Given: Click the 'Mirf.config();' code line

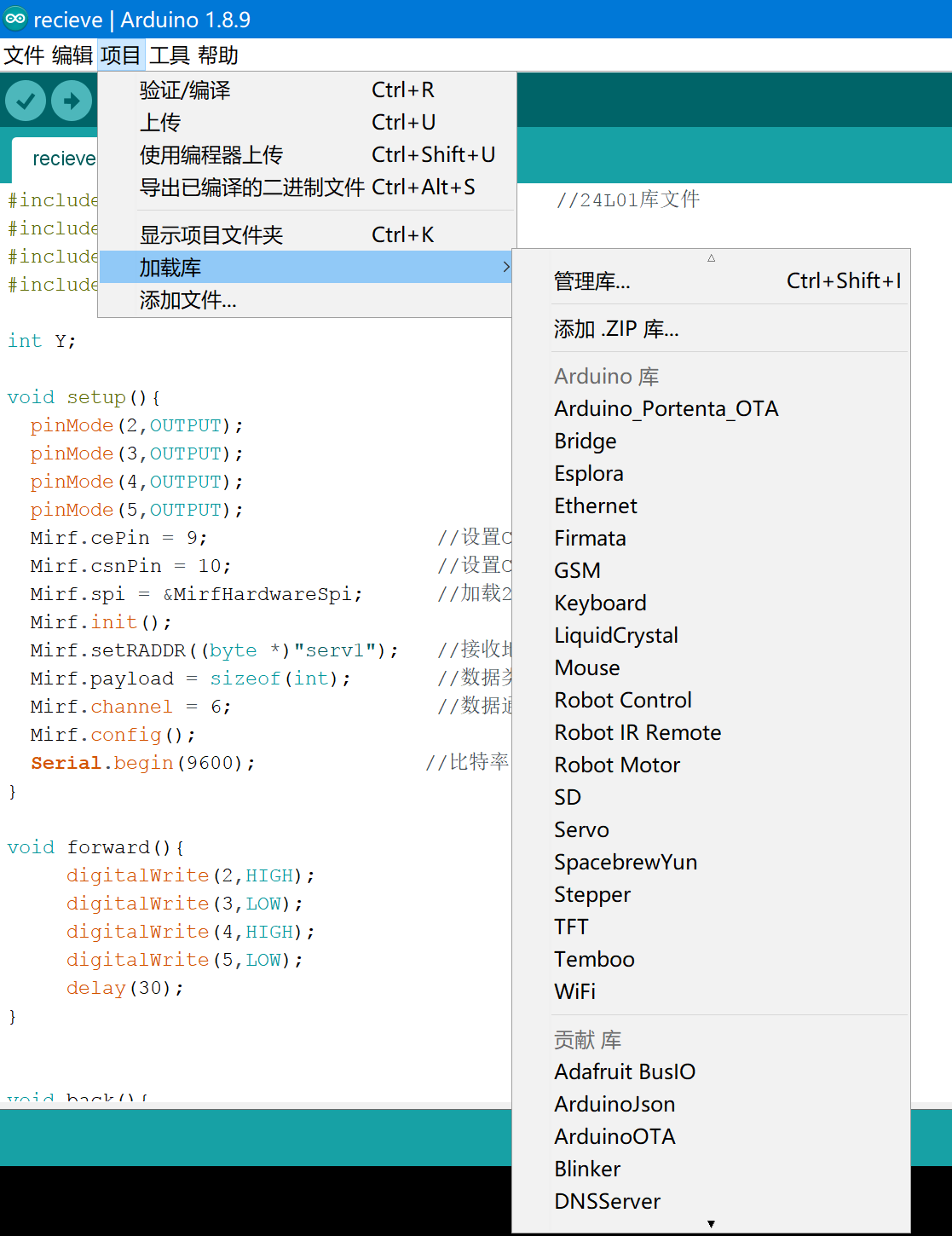Looking at the screenshot, I should click(x=113, y=735).
